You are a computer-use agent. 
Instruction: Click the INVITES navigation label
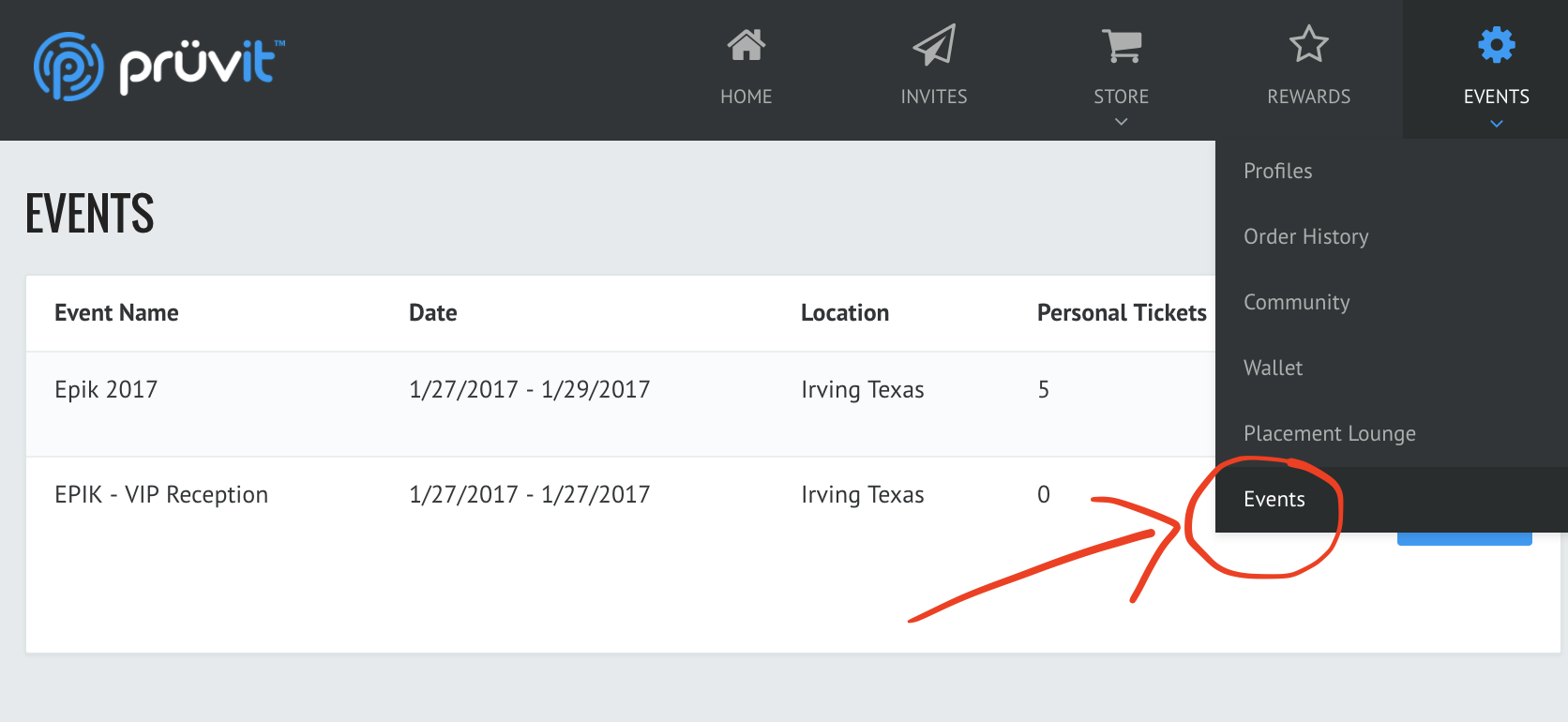pos(933,97)
